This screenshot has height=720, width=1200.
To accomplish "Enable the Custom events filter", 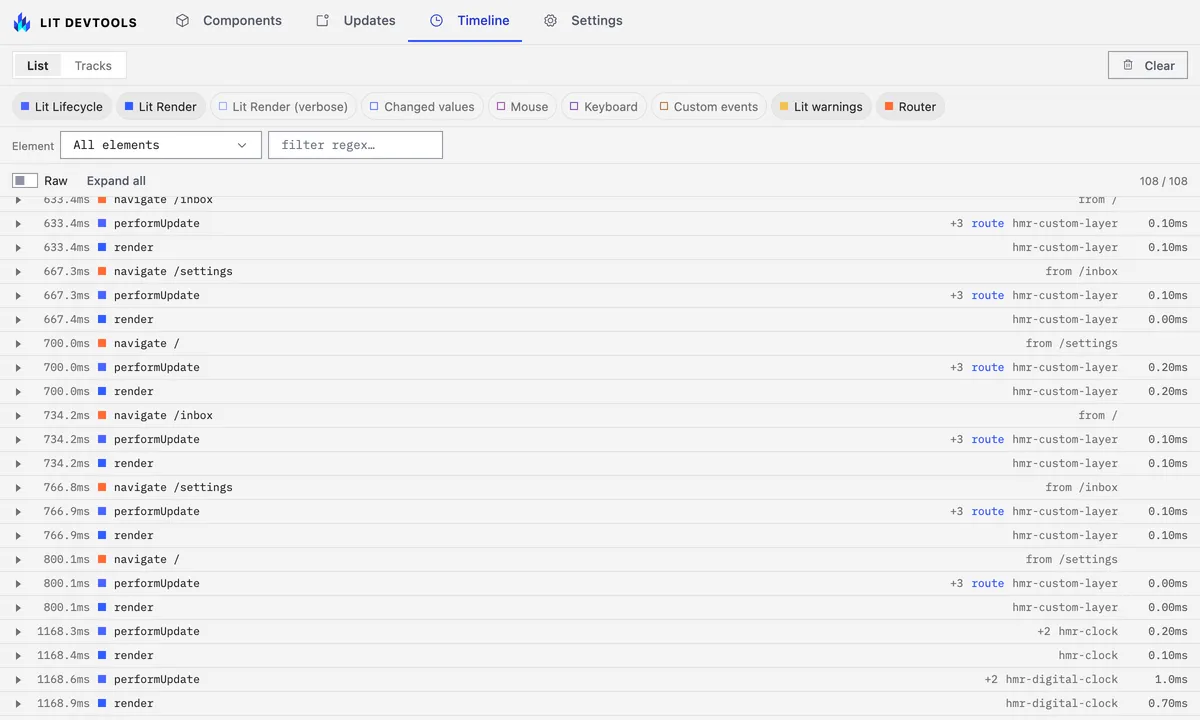I will click(x=709, y=106).
